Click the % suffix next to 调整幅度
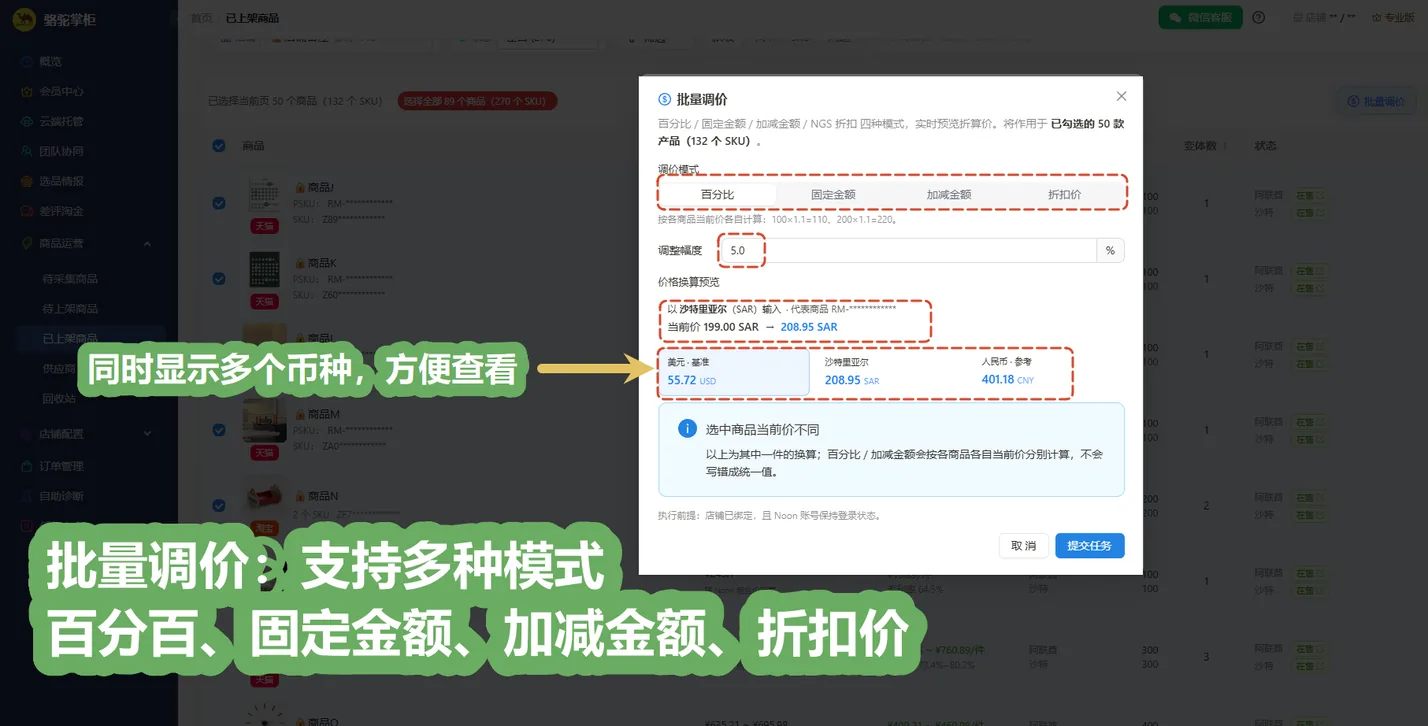Screen dimensions: 1428x726 [1110, 250]
